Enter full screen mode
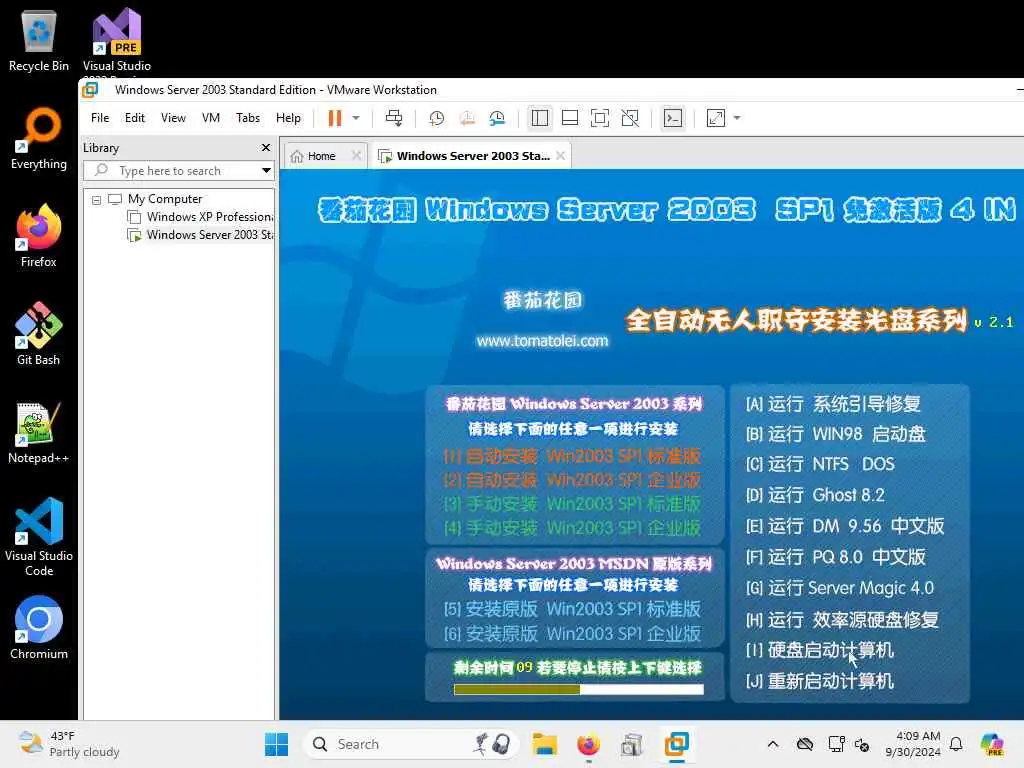Image resolution: width=1024 pixels, height=768 pixels. [600, 118]
